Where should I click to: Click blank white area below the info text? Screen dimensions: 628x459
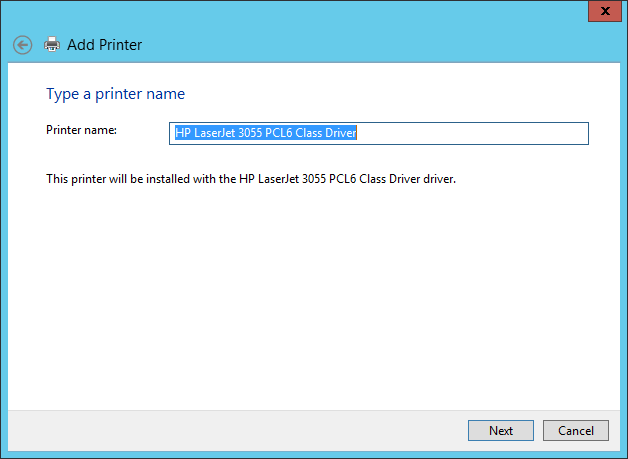[300, 300]
